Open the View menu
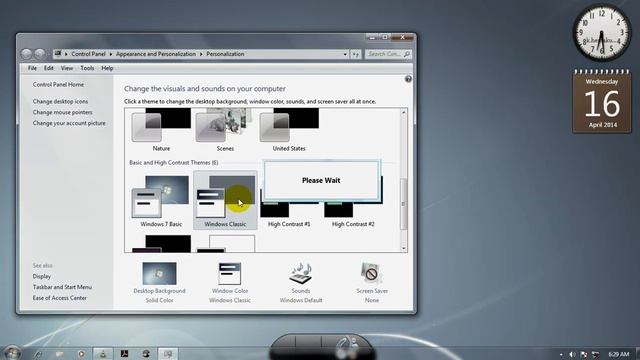 click(67, 68)
